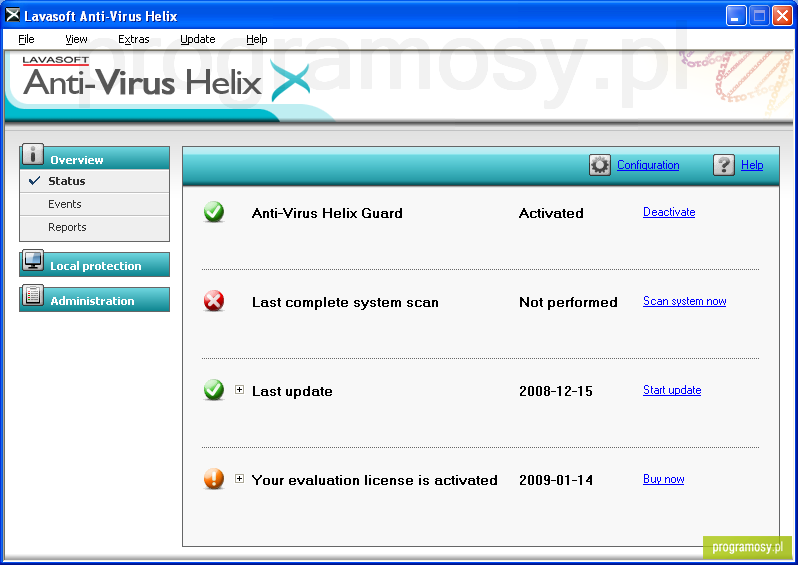
Task: Click the 'Not performed' status text
Action: pyautogui.click(x=568, y=302)
